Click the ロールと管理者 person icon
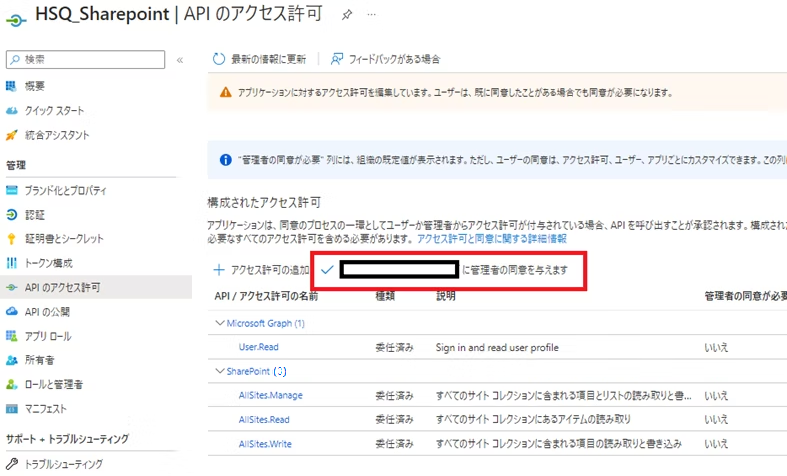 pyautogui.click(x=12, y=385)
